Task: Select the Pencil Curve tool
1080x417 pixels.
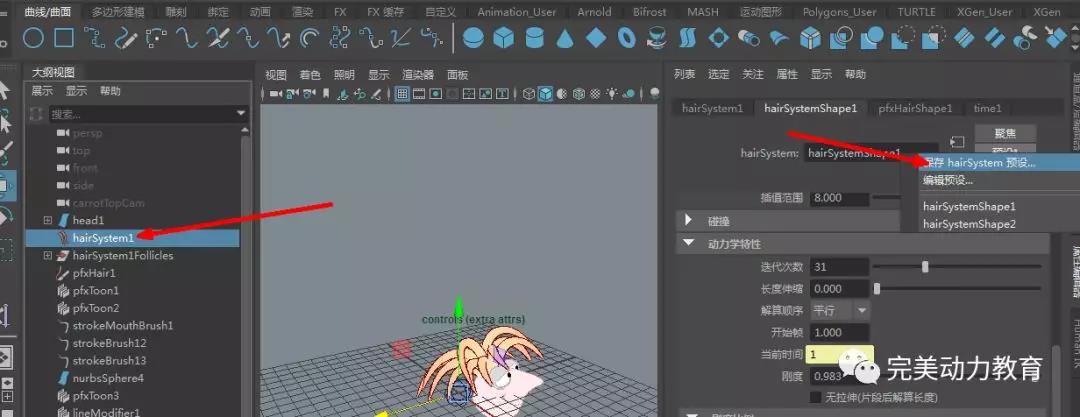Action: pyautogui.click(x=126, y=38)
